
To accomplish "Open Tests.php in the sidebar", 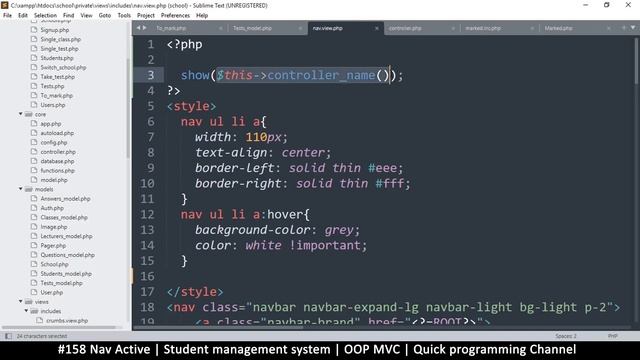I will click(52, 86).
